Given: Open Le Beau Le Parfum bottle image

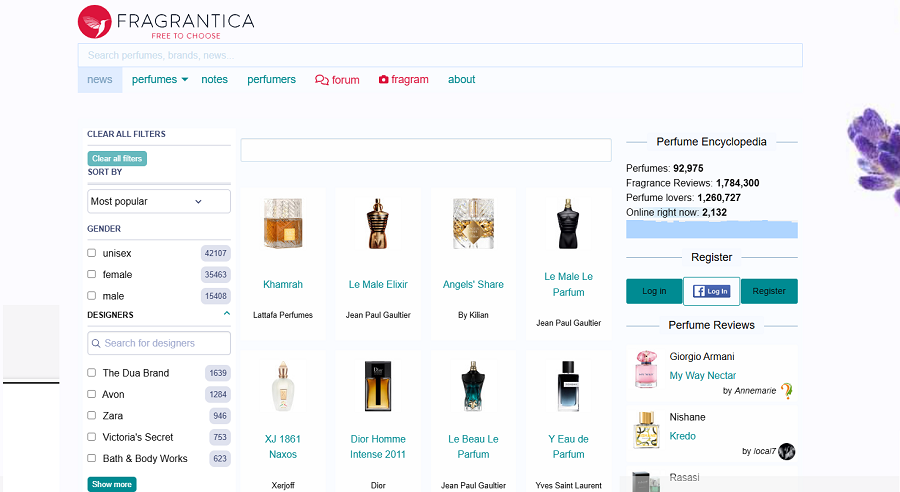Looking at the screenshot, I should pyautogui.click(x=474, y=386).
